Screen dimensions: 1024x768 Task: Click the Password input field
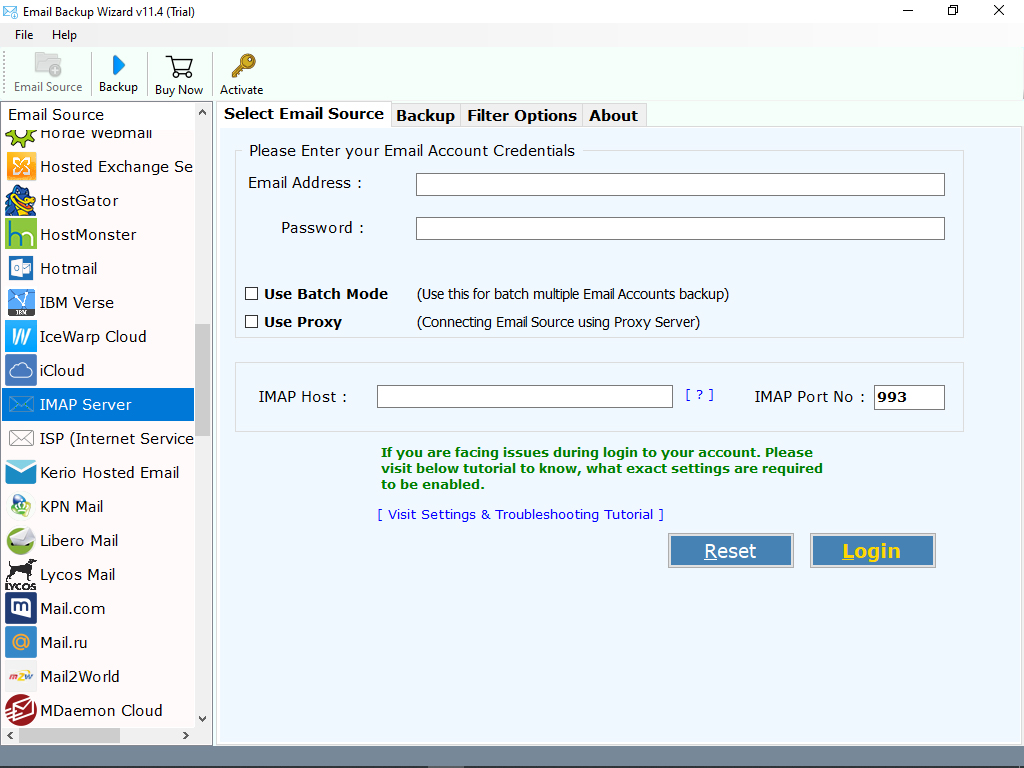[x=680, y=229]
